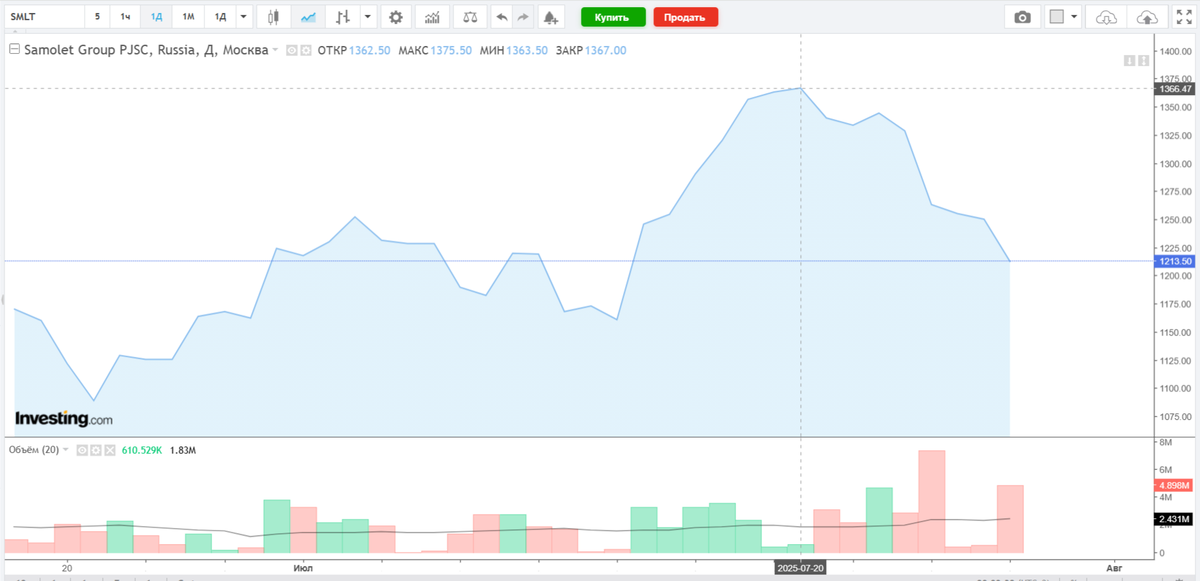
Task: Save chart layout to cloud
Action: point(1148,17)
